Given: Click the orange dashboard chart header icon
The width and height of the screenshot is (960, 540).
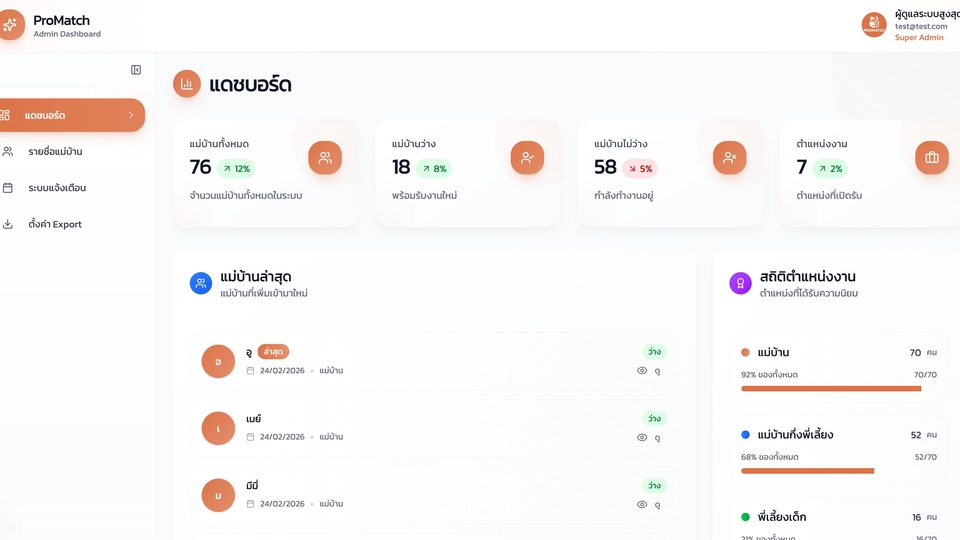Looking at the screenshot, I should pos(187,84).
